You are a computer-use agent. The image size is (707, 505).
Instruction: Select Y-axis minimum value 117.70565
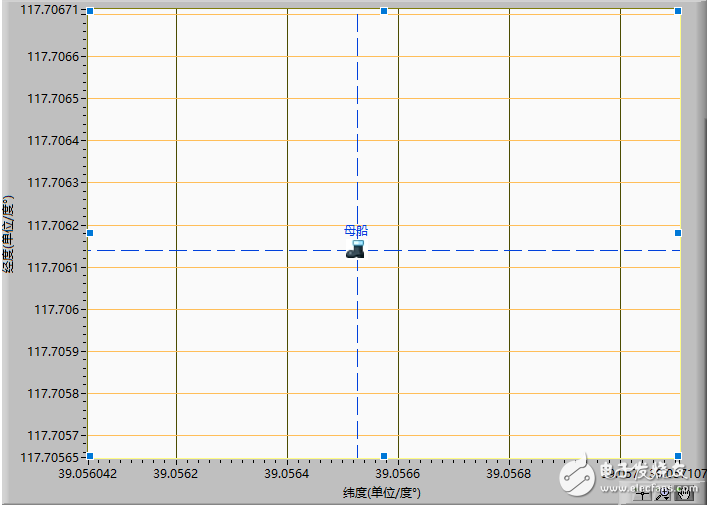(50, 457)
